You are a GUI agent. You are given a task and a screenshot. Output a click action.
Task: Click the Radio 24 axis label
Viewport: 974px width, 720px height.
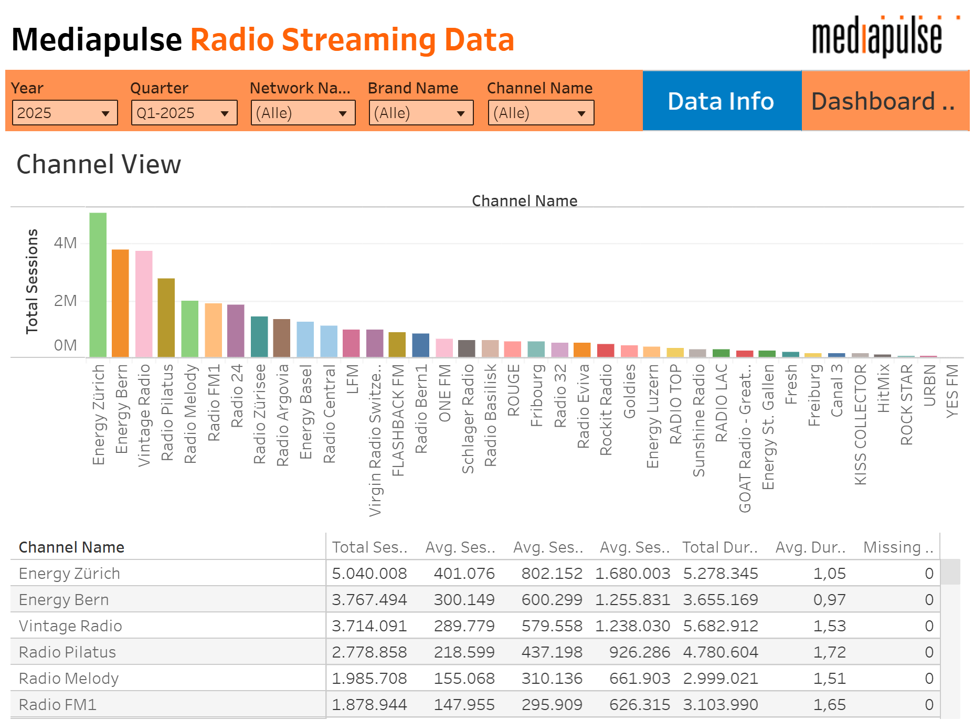(x=237, y=395)
